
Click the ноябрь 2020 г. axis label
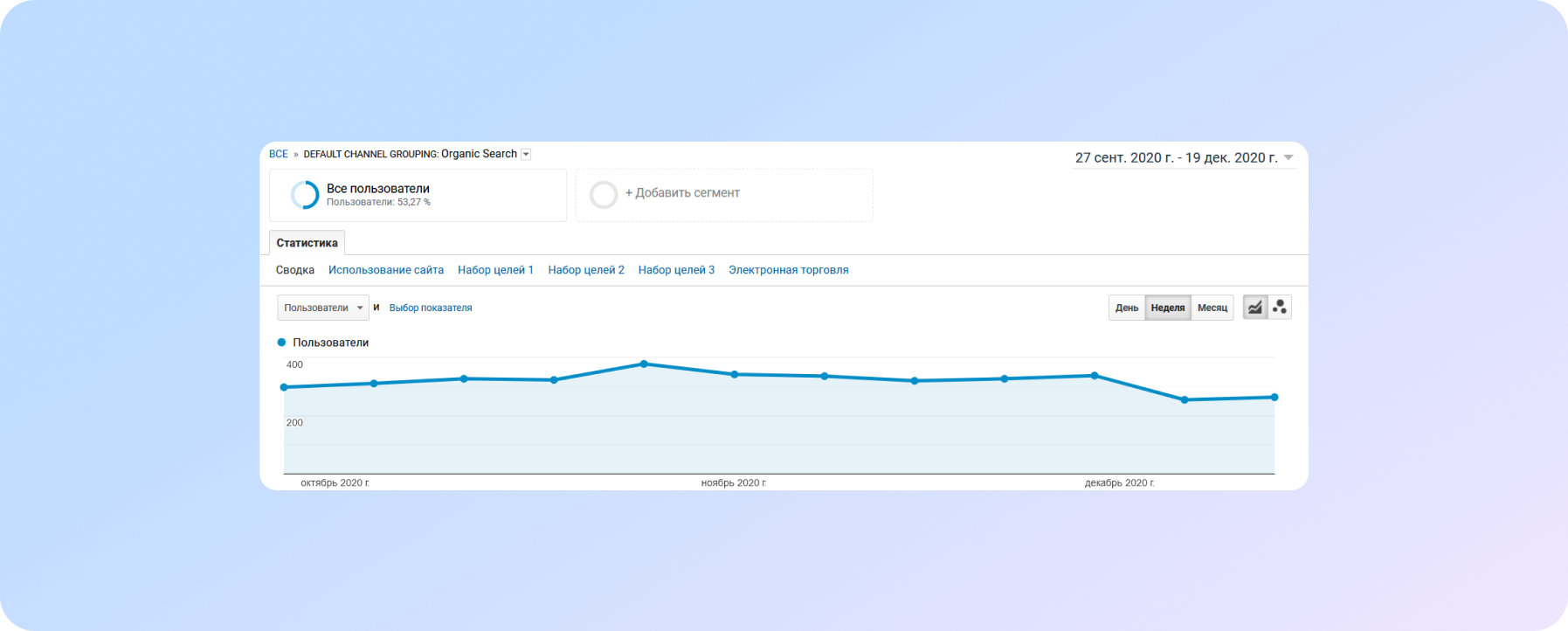coord(734,482)
